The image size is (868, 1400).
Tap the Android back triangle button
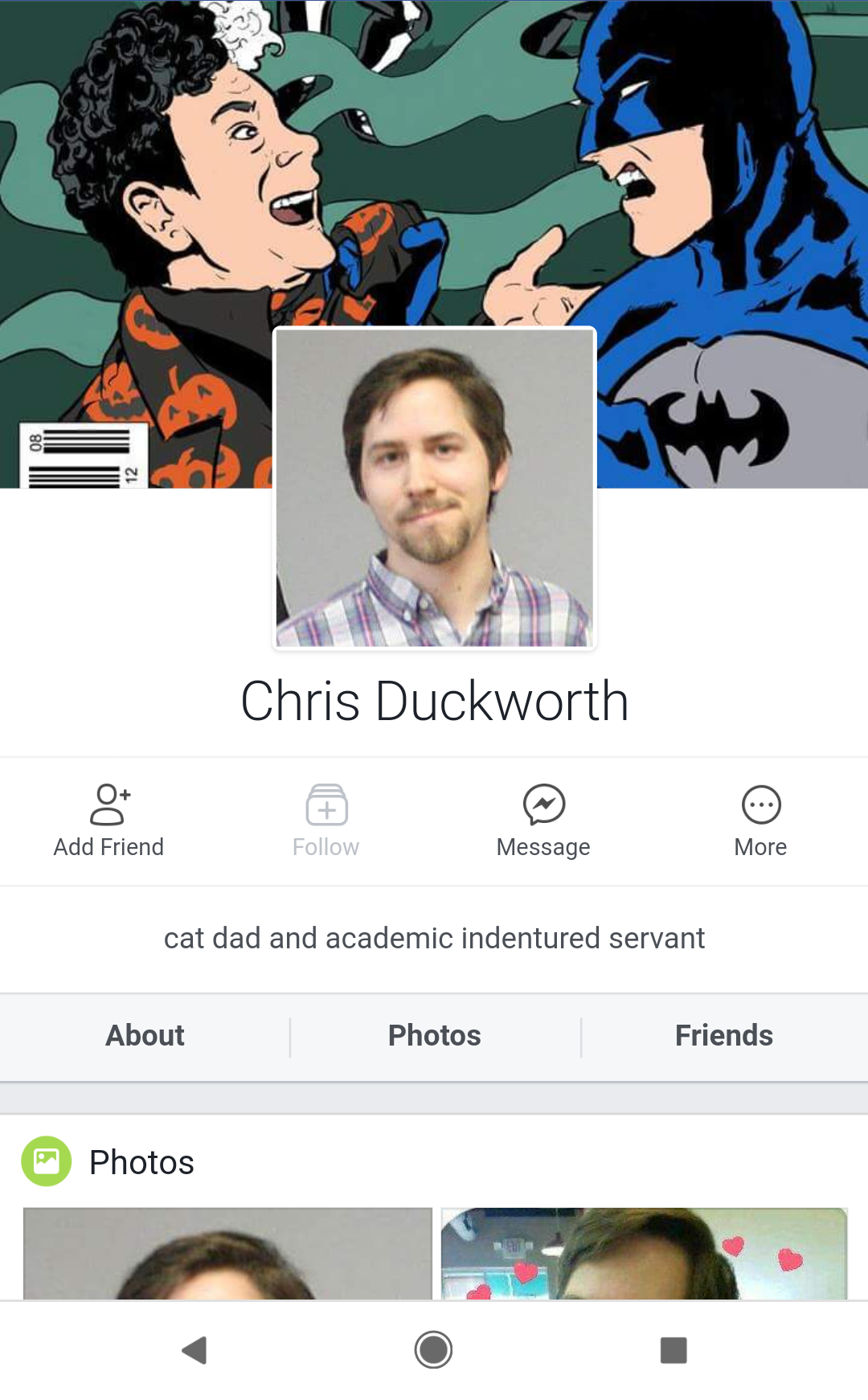tap(194, 1350)
